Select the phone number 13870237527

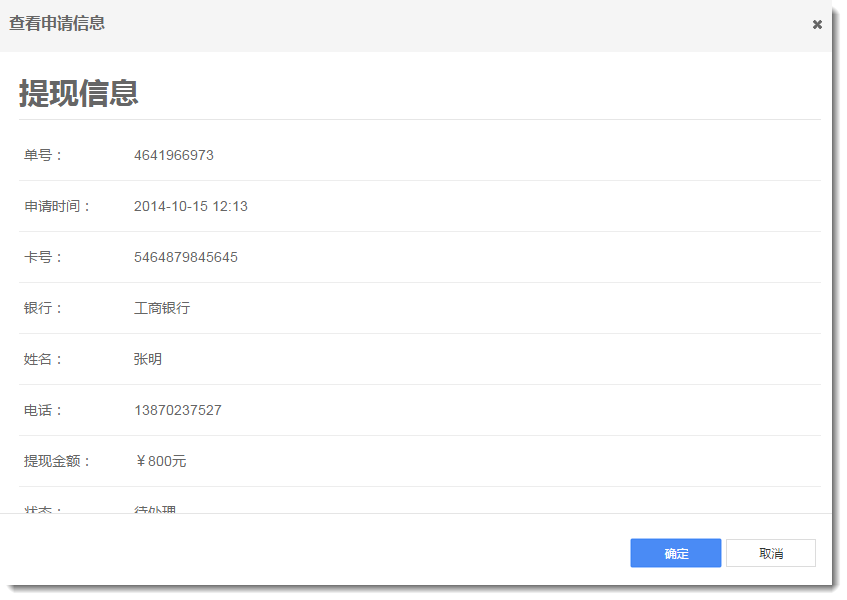(178, 410)
